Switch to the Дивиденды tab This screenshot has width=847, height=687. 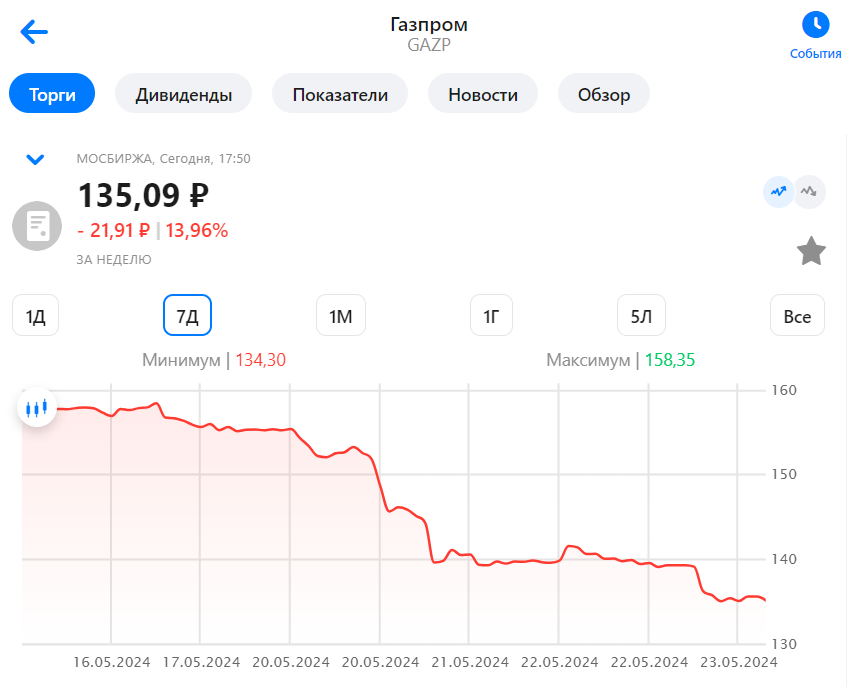pyautogui.click(x=183, y=93)
